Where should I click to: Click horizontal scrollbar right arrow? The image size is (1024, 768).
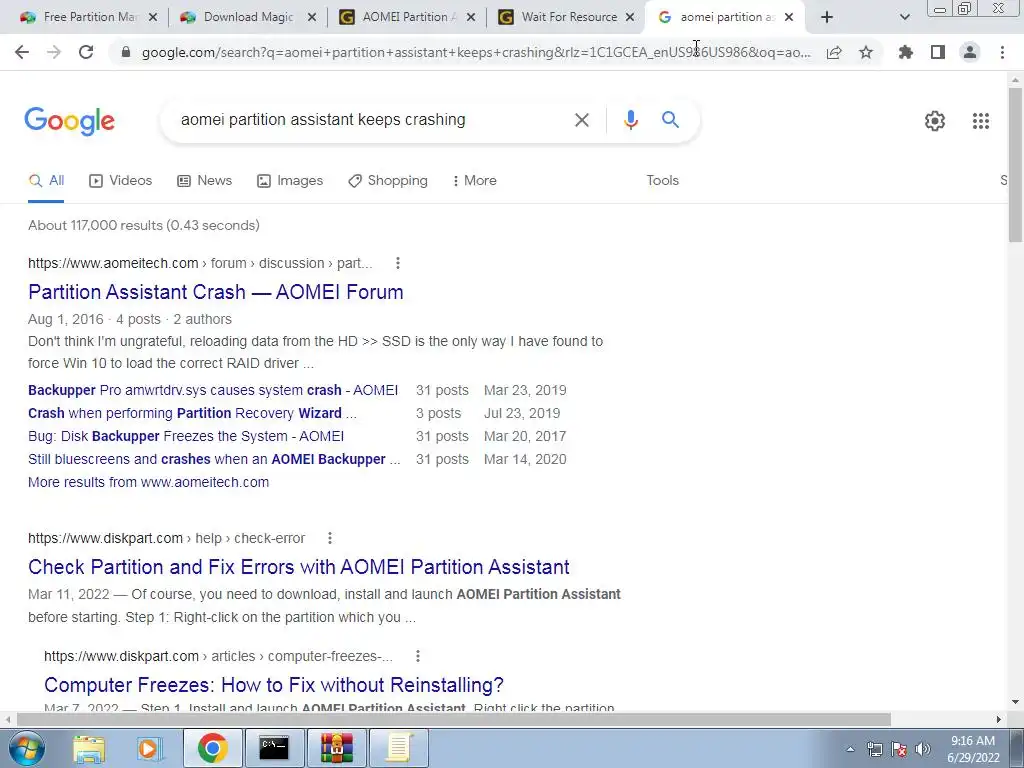click(999, 719)
